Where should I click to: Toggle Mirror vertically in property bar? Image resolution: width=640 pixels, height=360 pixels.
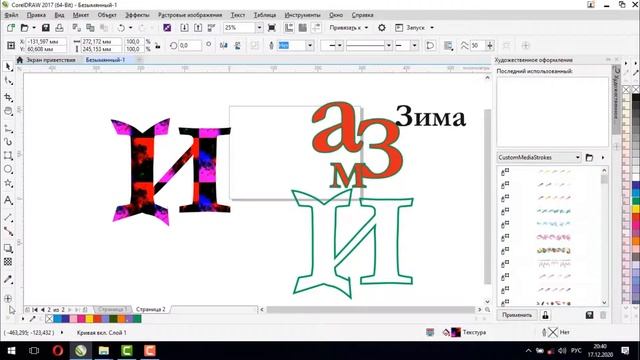tap(238, 46)
